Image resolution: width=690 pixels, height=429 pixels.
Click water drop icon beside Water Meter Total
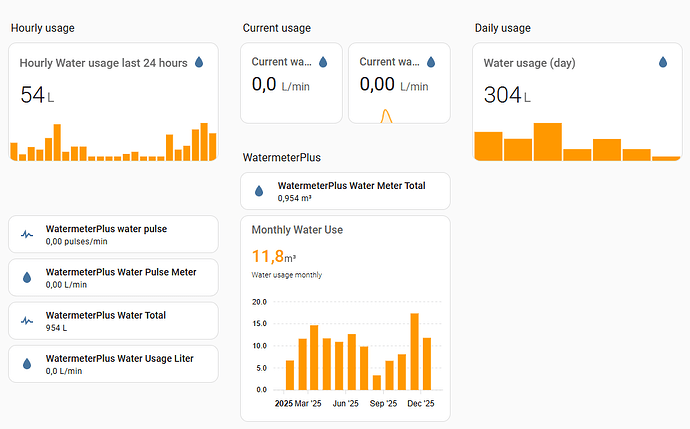pos(259,191)
